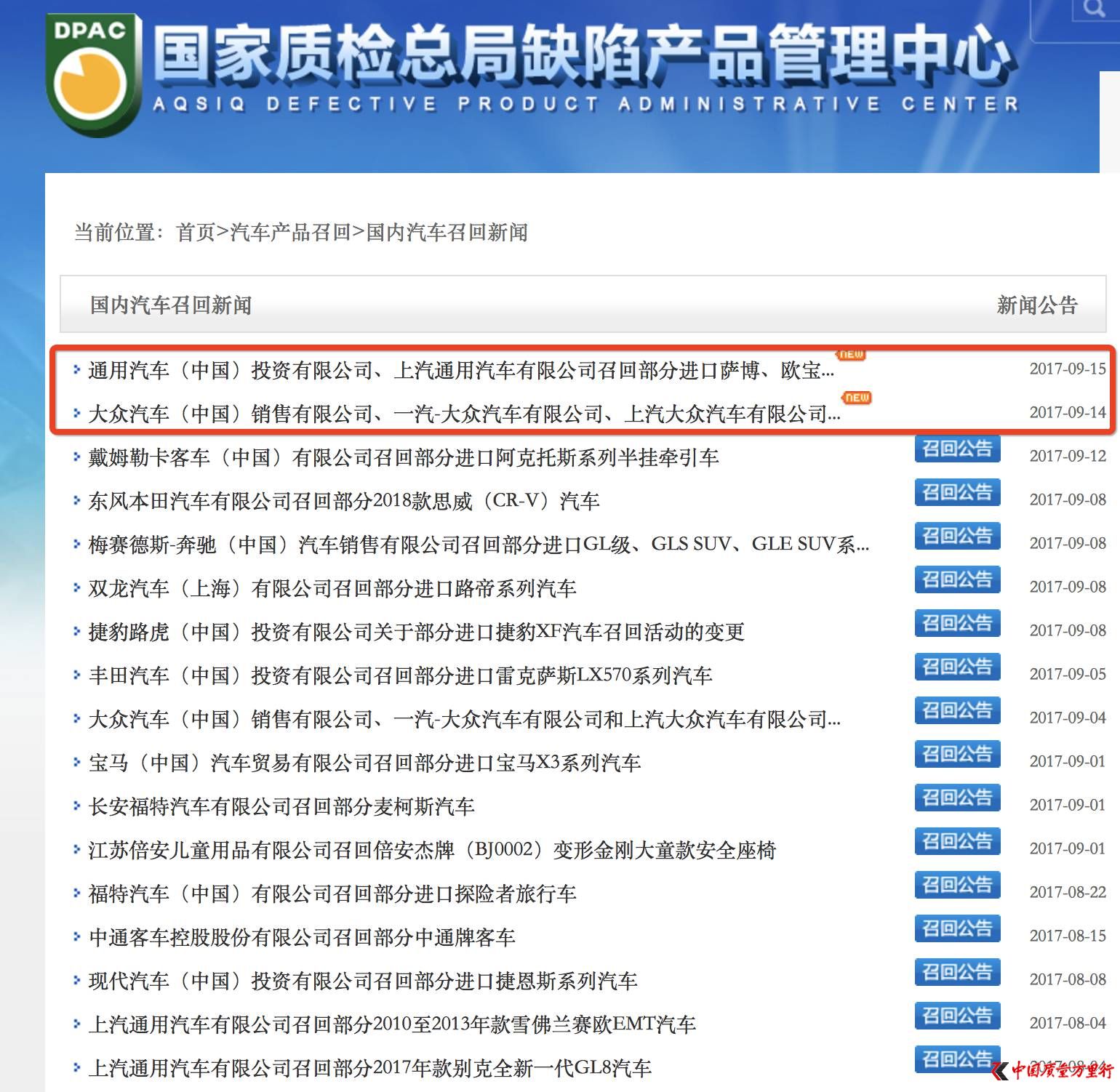This screenshot has height=1092, width=1120.
Task: Open 长安福特 麦柯斯 recall article
Action: click(281, 806)
